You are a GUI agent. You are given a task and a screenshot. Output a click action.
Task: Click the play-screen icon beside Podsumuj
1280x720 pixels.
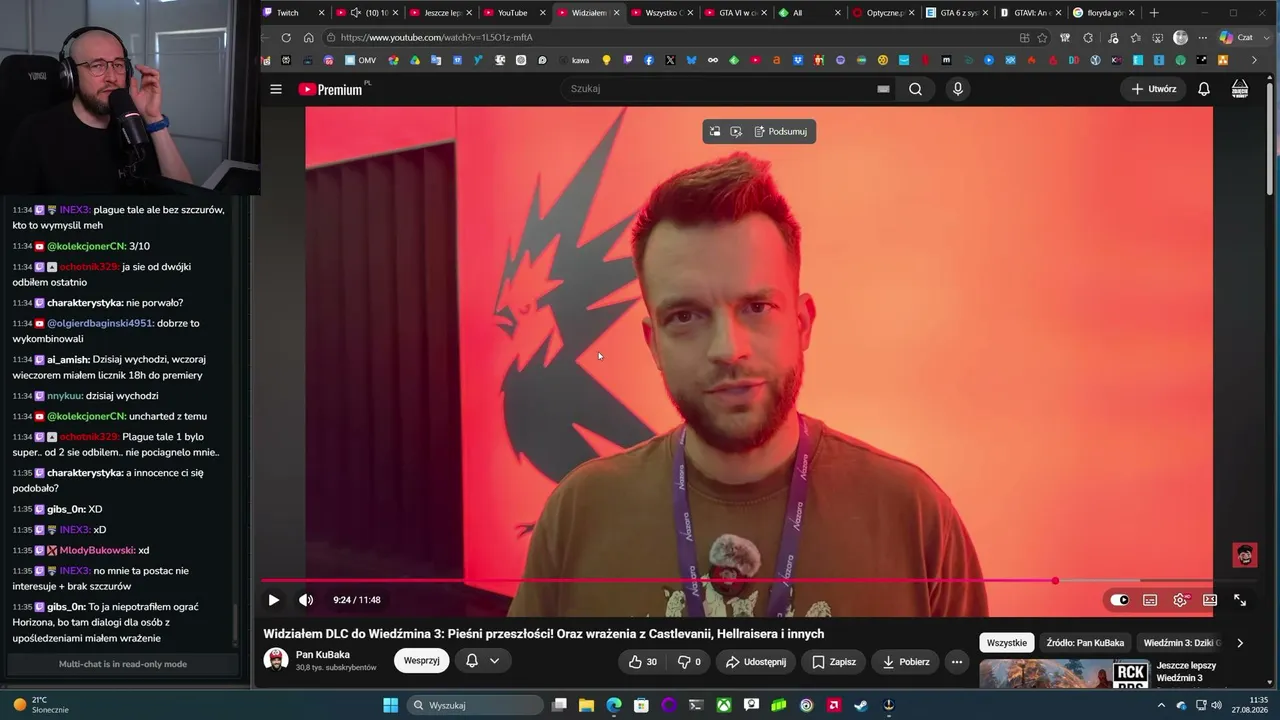coord(736,131)
